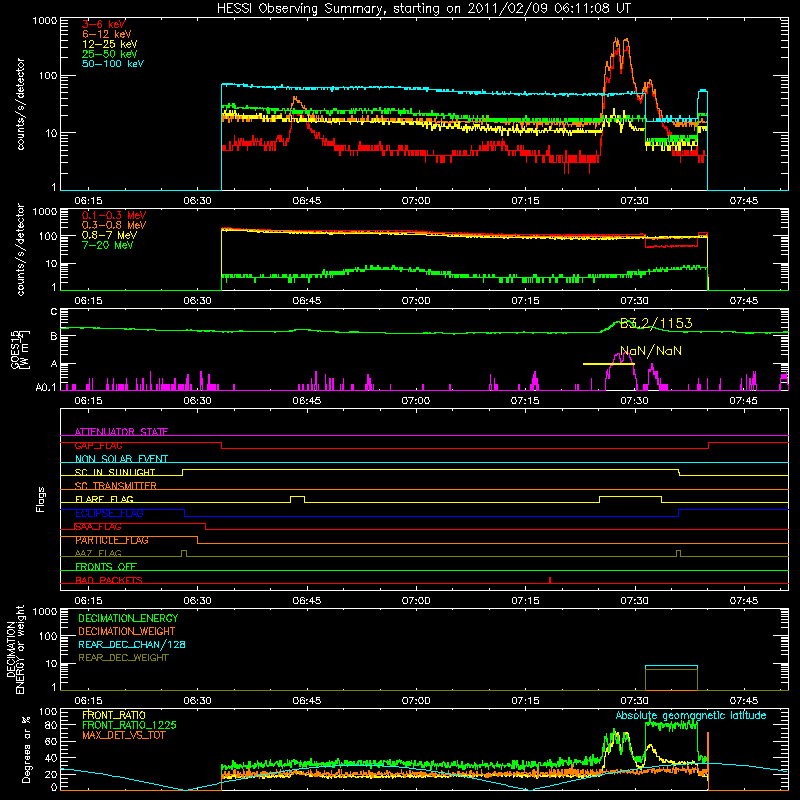Select the 50-100 keV legend label
This screenshot has width=800, height=800.
tap(113, 64)
